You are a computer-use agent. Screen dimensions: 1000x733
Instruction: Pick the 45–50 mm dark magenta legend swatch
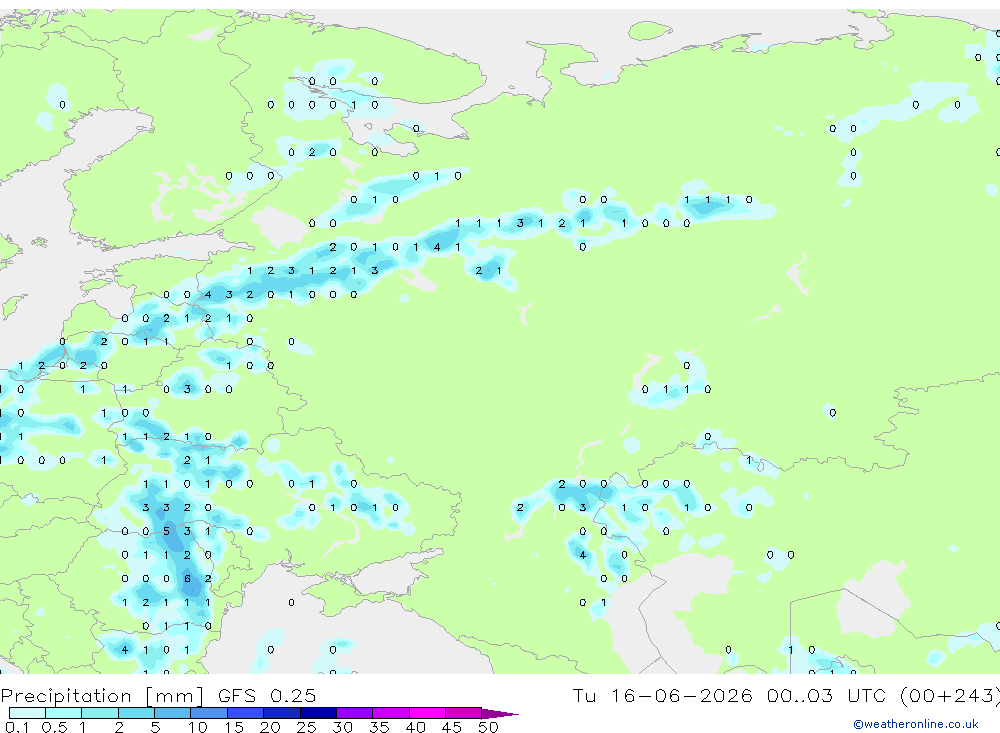click(463, 713)
